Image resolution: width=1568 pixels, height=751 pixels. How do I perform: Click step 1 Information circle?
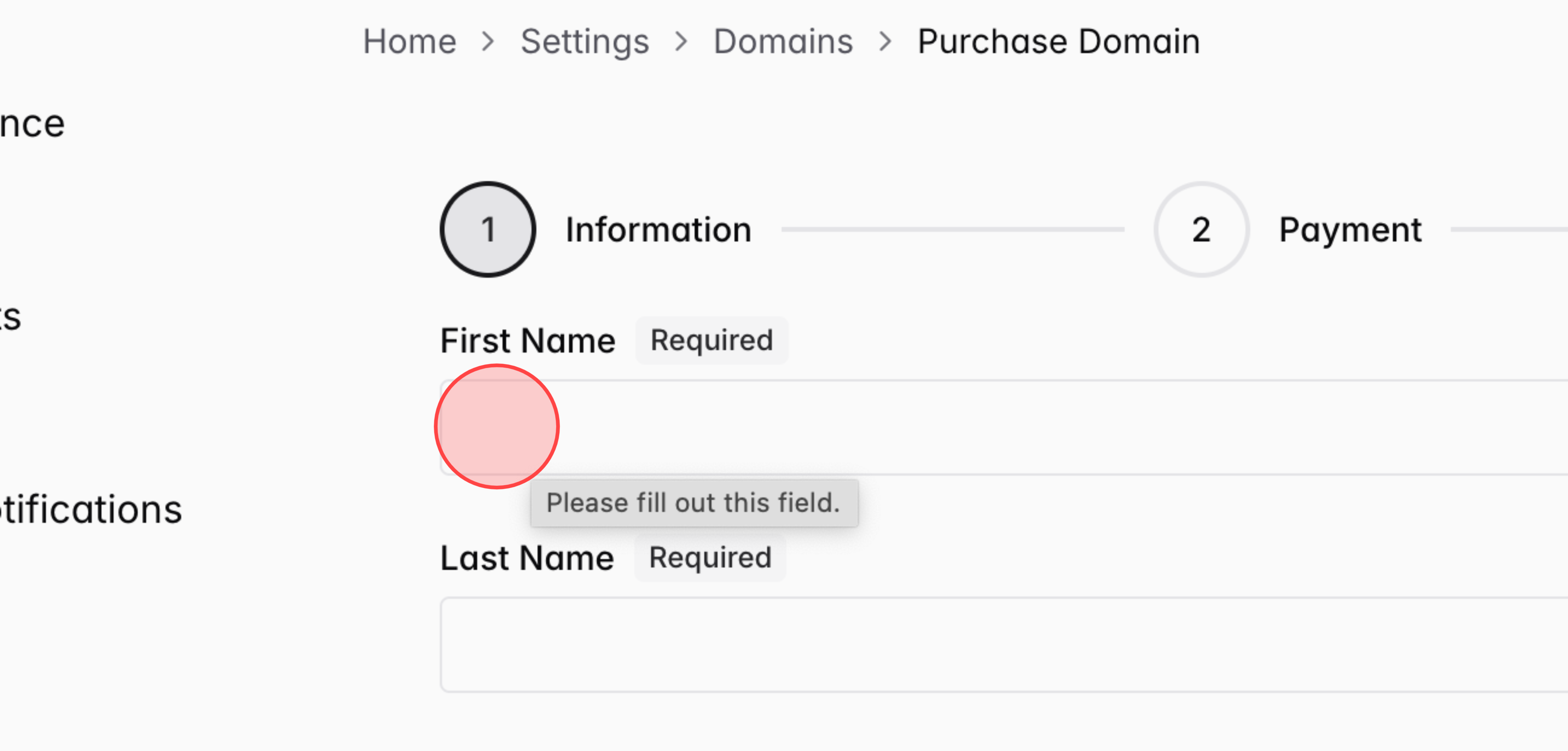[487, 230]
